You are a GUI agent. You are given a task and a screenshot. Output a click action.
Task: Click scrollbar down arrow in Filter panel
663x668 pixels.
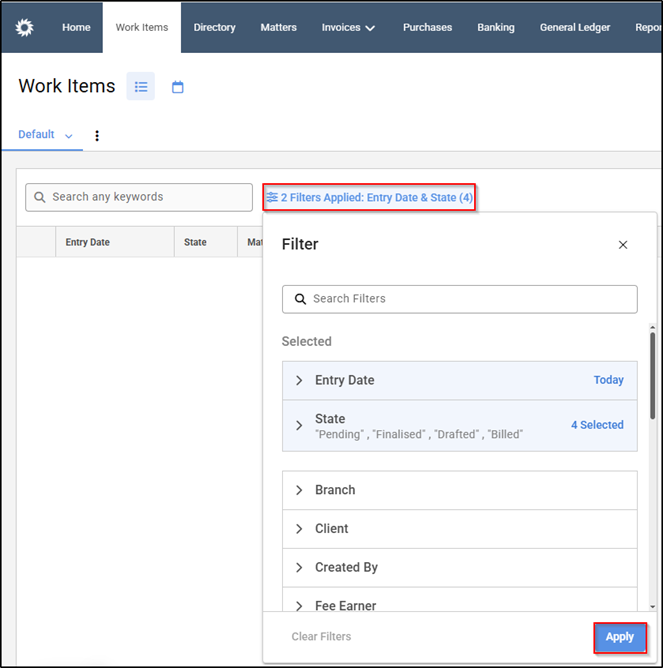(652, 607)
